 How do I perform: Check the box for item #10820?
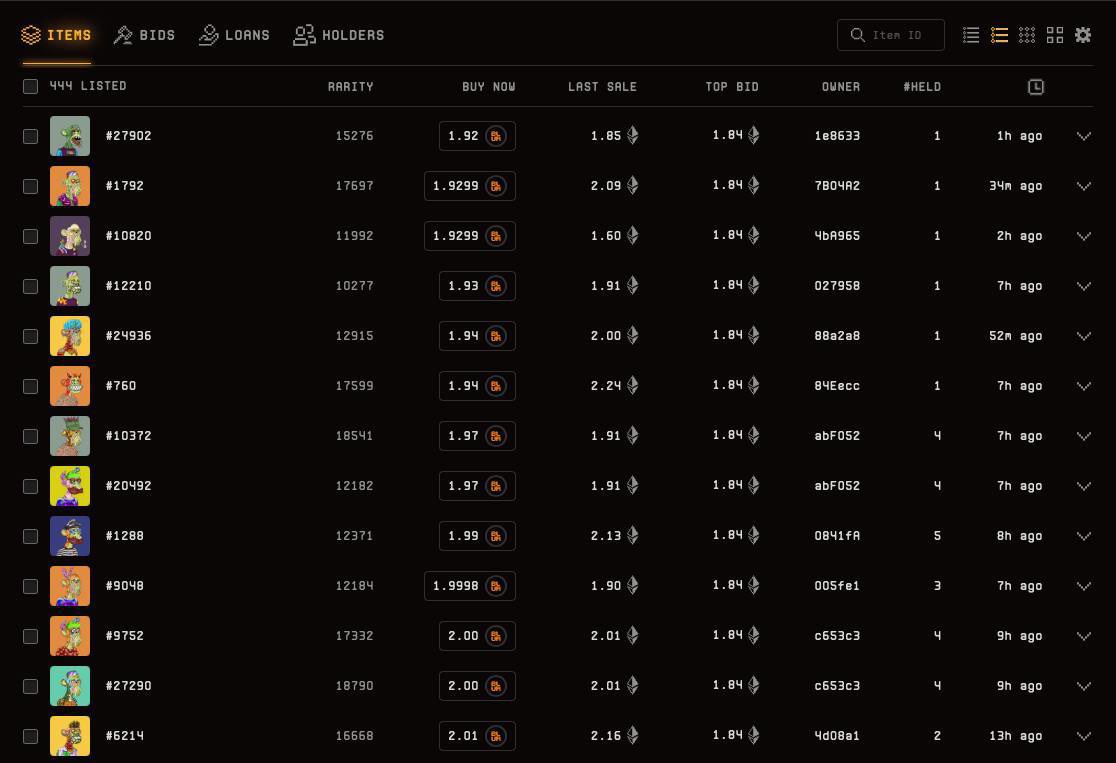click(30, 236)
